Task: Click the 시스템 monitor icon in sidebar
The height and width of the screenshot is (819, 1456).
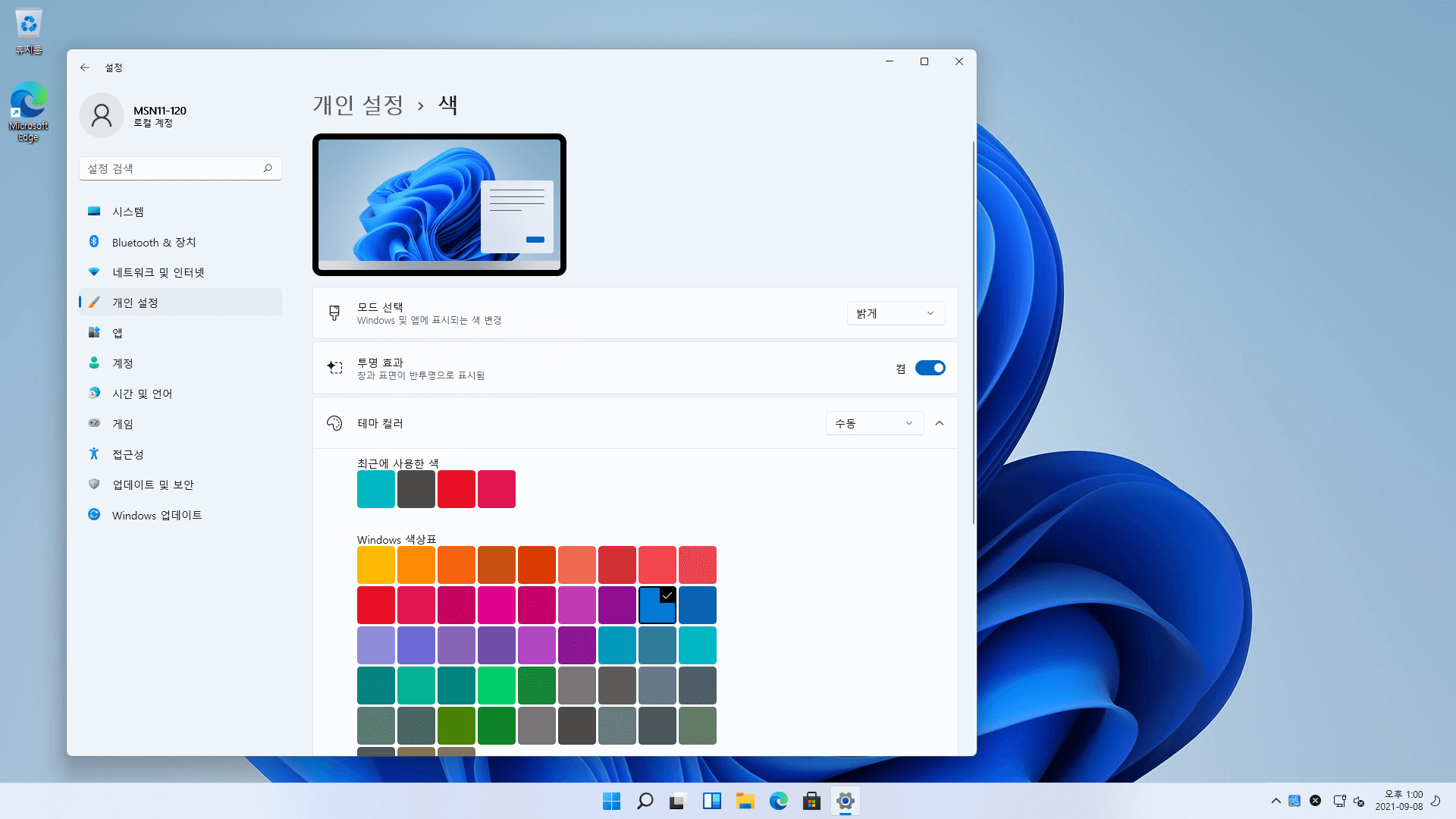Action: (94, 212)
